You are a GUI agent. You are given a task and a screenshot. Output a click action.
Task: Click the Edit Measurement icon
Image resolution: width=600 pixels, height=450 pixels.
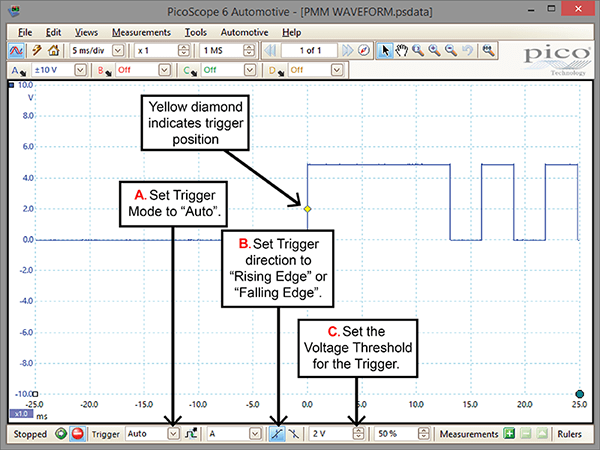pyautogui.click(x=542, y=434)
